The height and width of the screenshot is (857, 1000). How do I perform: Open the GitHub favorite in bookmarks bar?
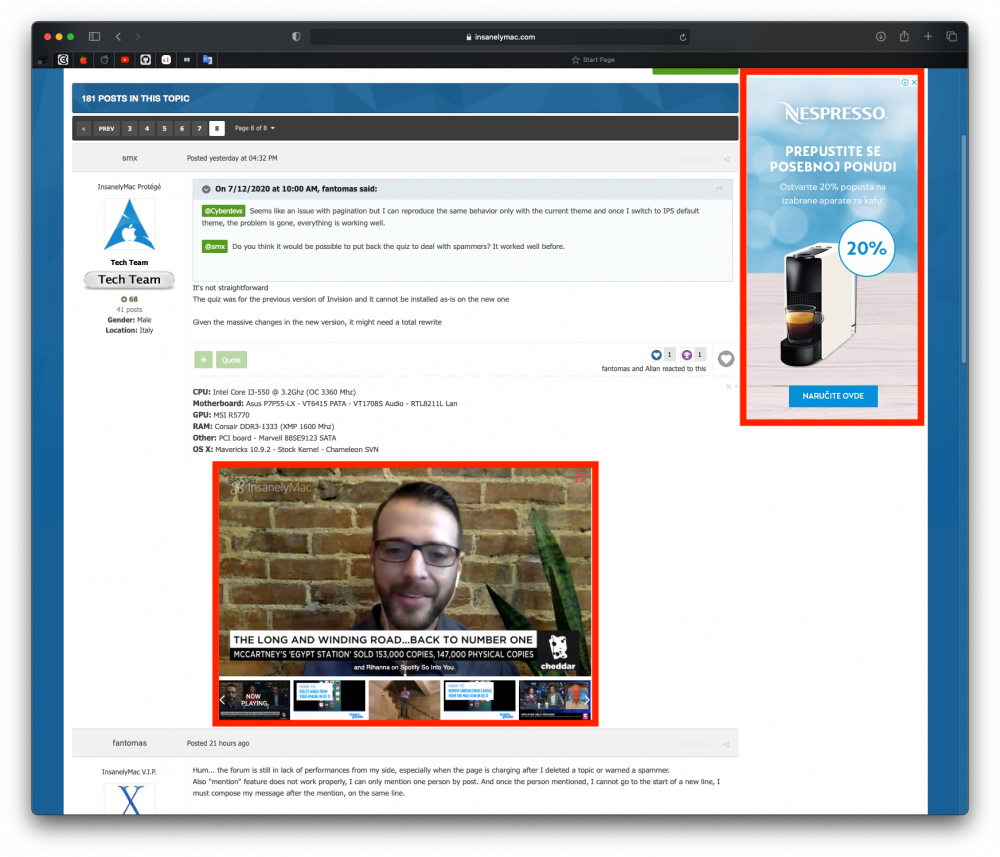pos(145,60)
